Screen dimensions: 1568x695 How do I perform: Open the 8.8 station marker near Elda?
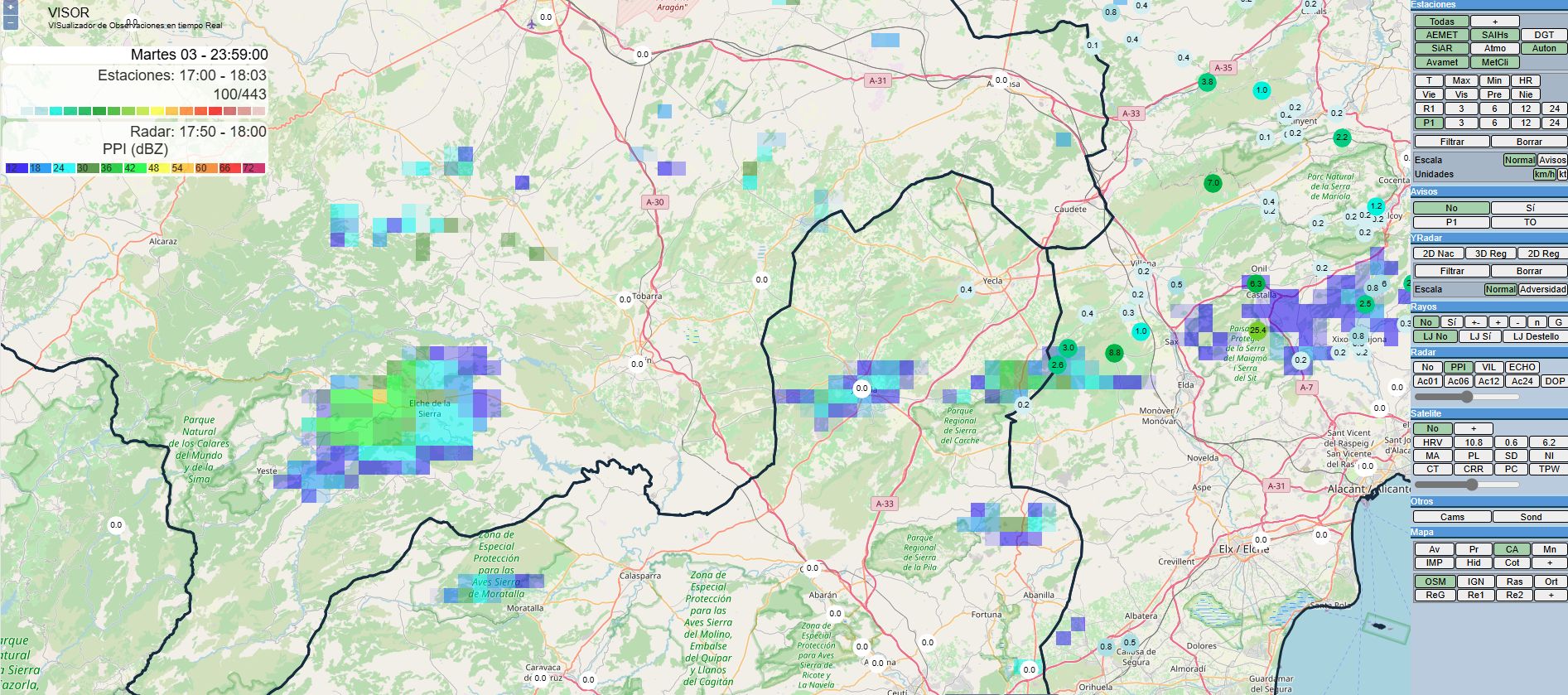pyautogui.click(x=1114, y=353)
